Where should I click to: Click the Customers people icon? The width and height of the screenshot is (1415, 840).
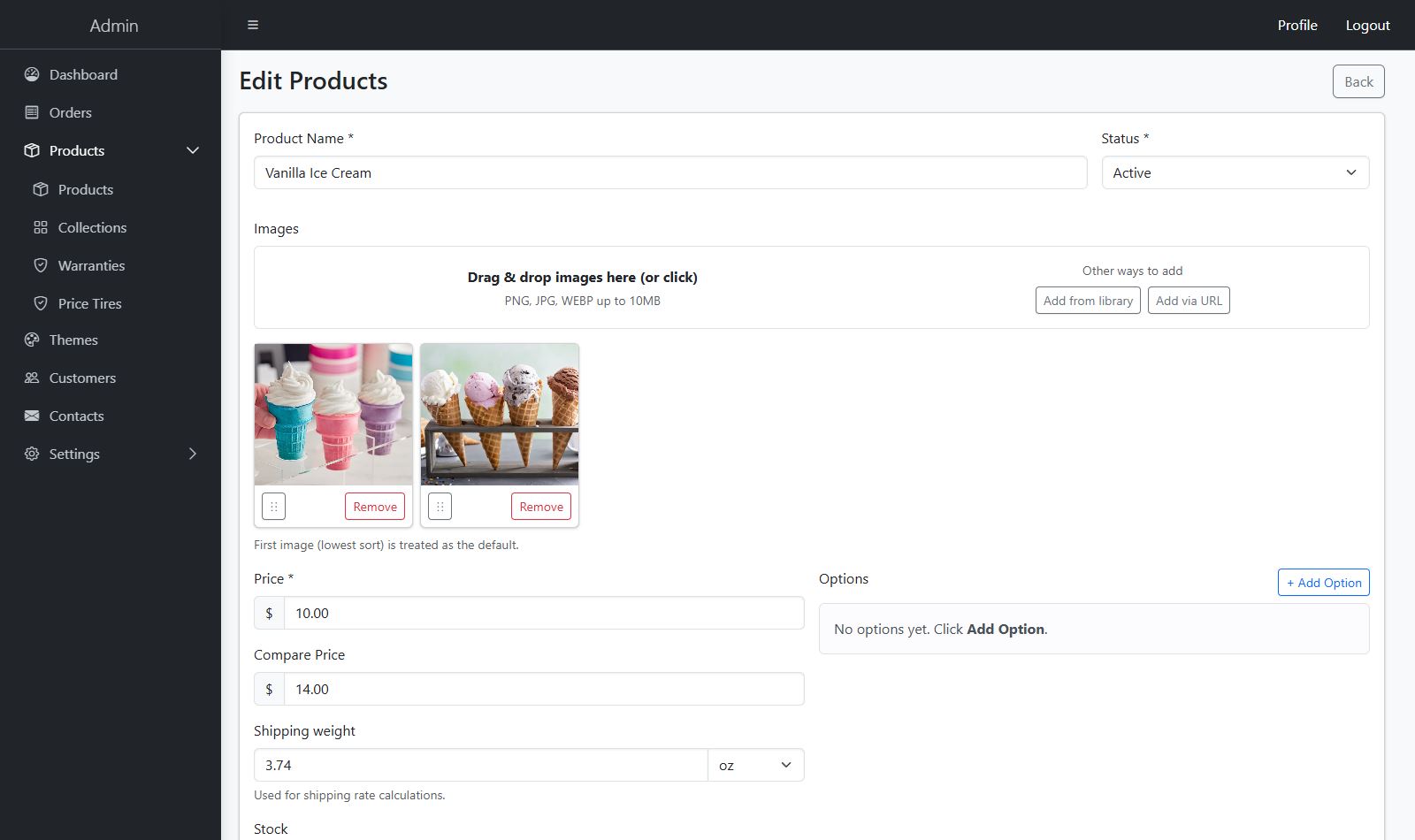point(32,378)
